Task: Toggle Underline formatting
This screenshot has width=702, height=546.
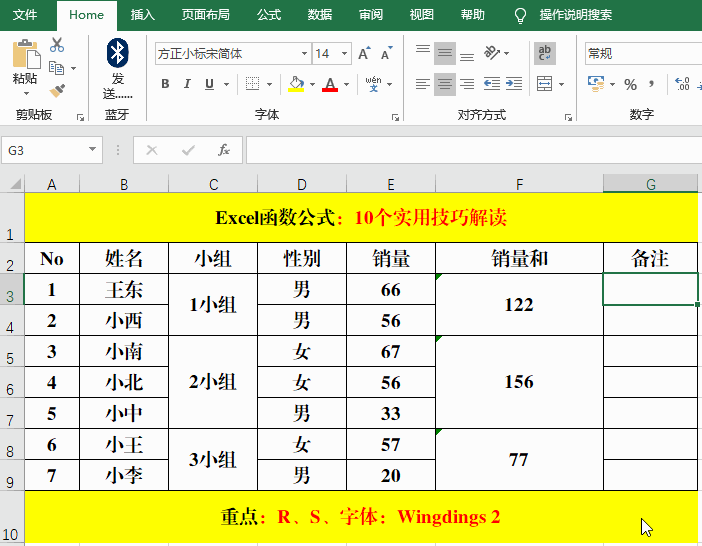Action: (x=209, y=84)
